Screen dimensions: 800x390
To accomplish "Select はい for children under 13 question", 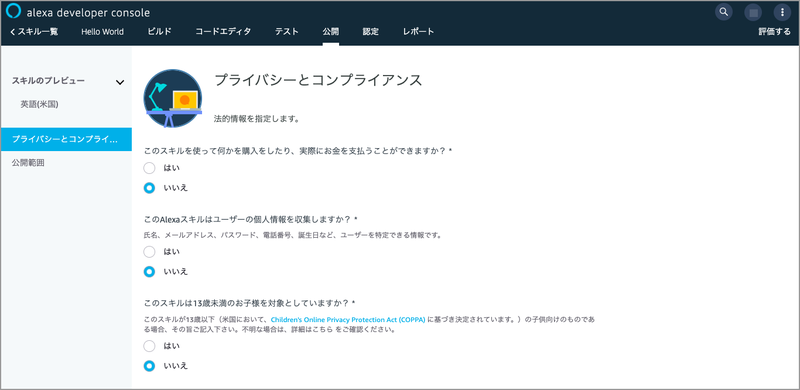I will click(x=149, y=346).
